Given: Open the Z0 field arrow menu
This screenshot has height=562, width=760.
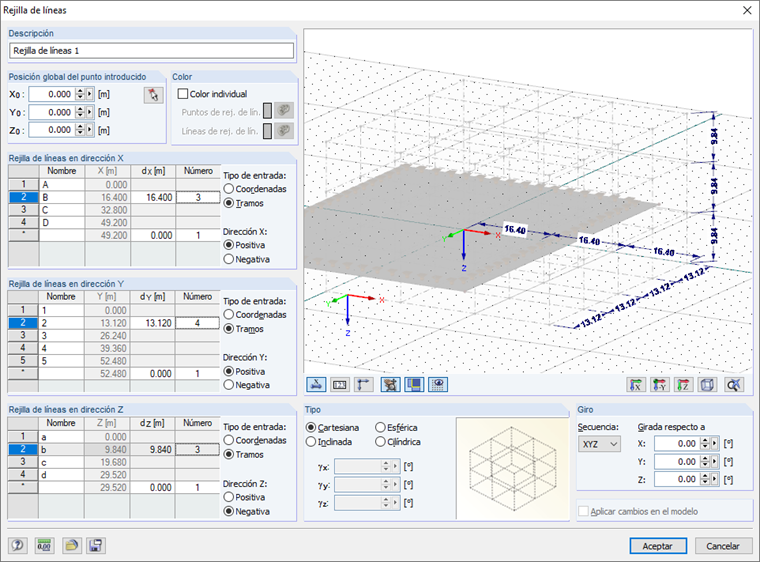Looking at the screenshot, I should [90, 130].
